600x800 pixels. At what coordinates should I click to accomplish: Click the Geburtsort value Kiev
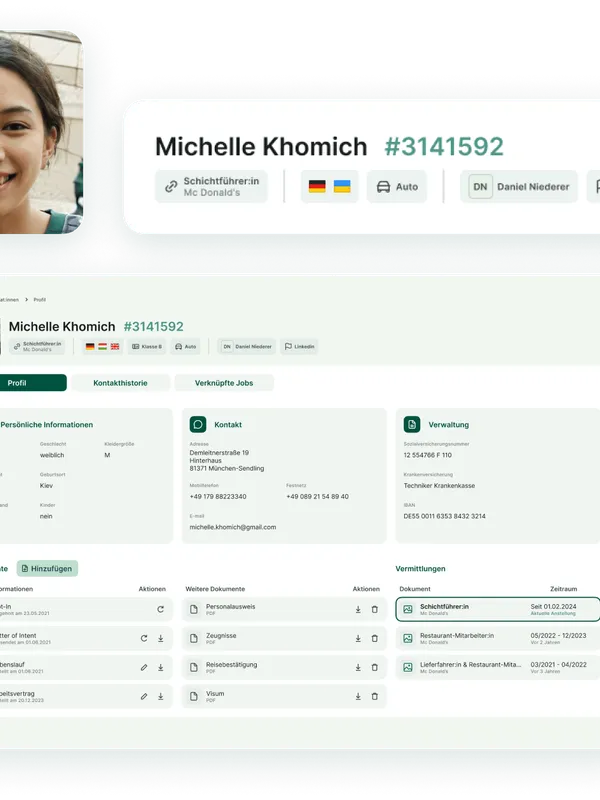[x=46, y=486]
